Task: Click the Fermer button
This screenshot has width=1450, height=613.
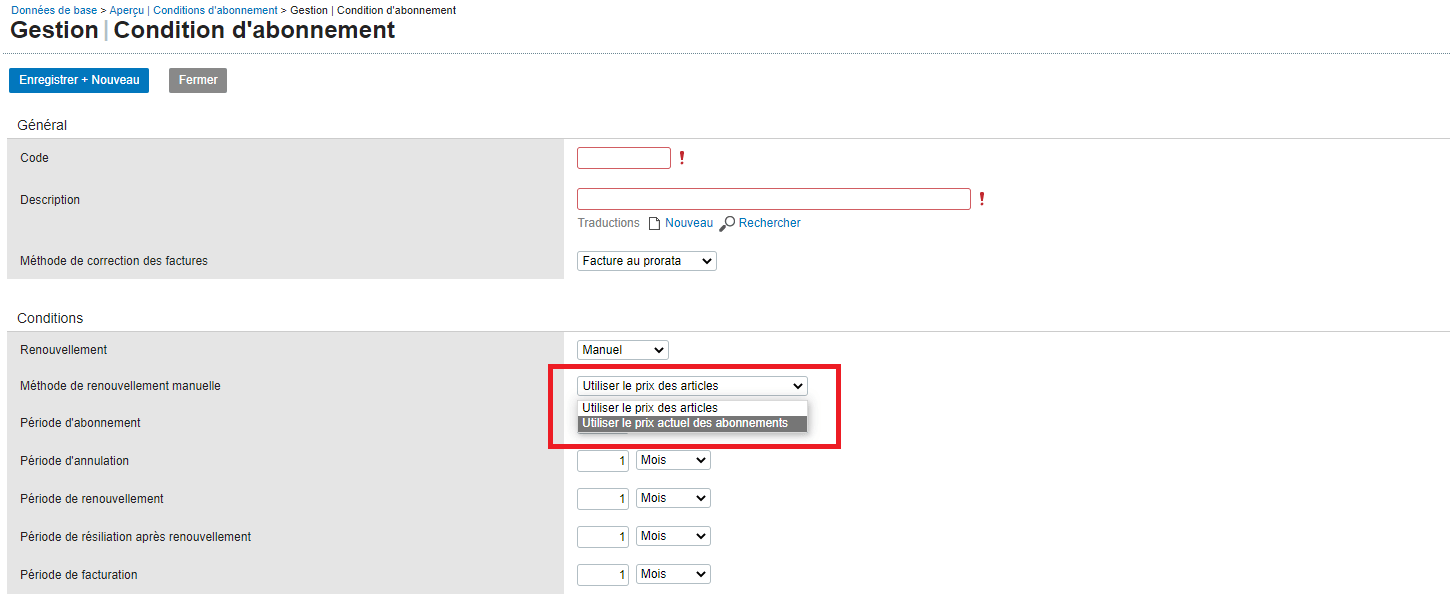Action: tap(198, 80)
